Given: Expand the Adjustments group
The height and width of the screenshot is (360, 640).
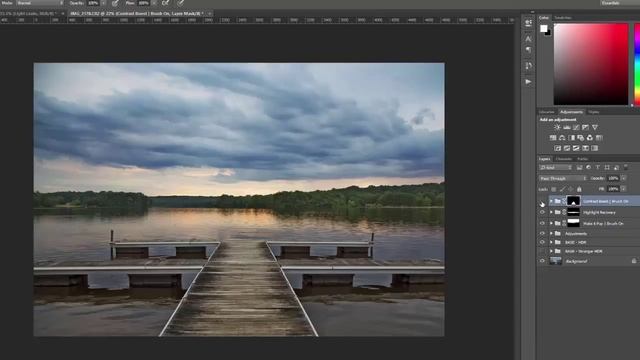Looking at the screenshot, I should point(551,233).
